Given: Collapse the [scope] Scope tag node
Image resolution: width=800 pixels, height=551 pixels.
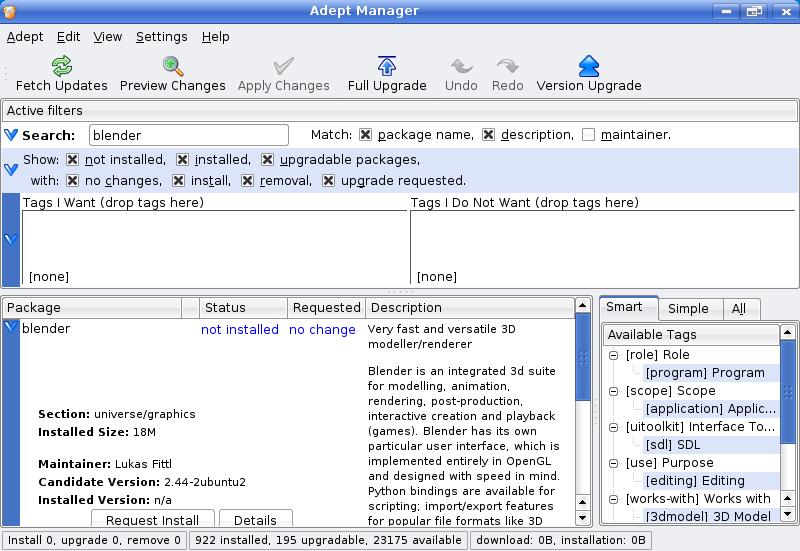Looking at the screenshot, I should tap(614, 391).
